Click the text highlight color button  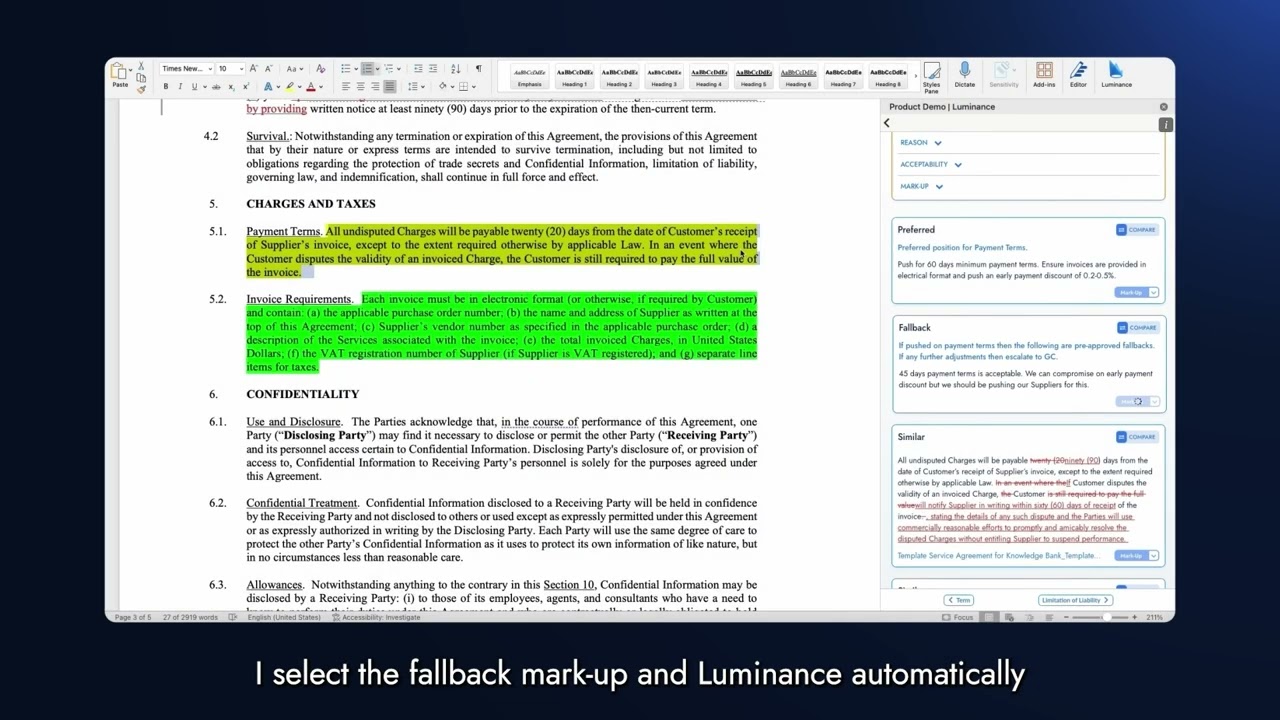[289, 87]
